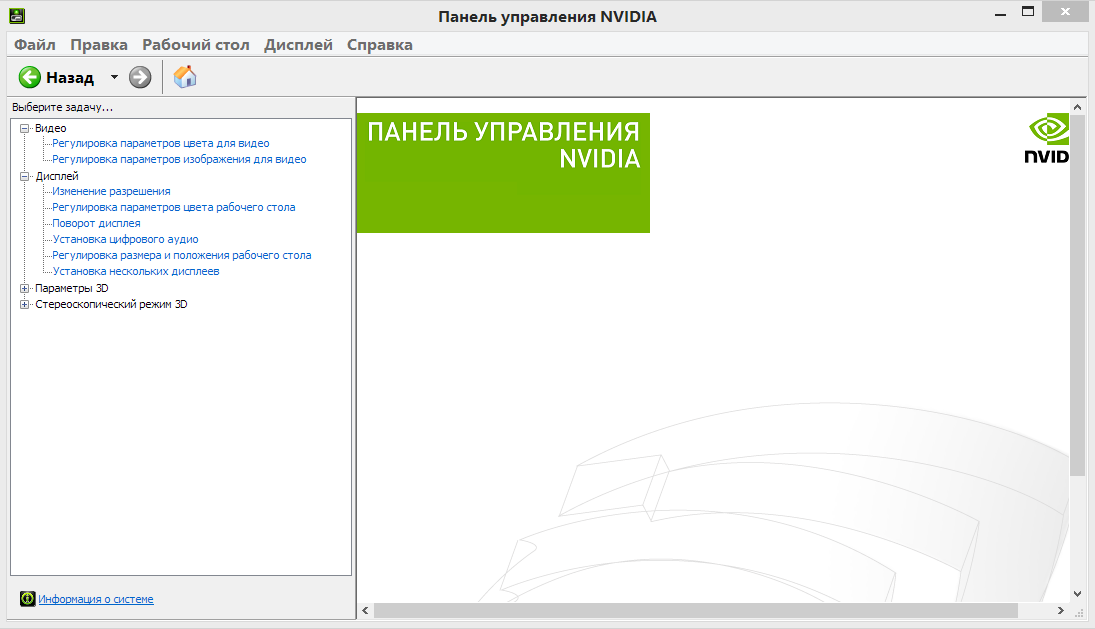This screenshot has width=1095, height=629.
Task: Click the vertical scrollbar up arrow
Action: [x=1078, y=107]
